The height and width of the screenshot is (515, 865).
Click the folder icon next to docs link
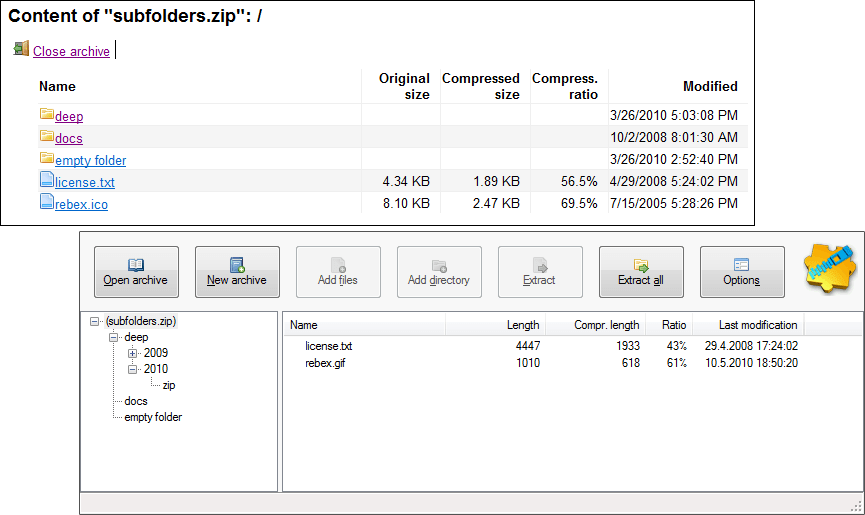46,136
